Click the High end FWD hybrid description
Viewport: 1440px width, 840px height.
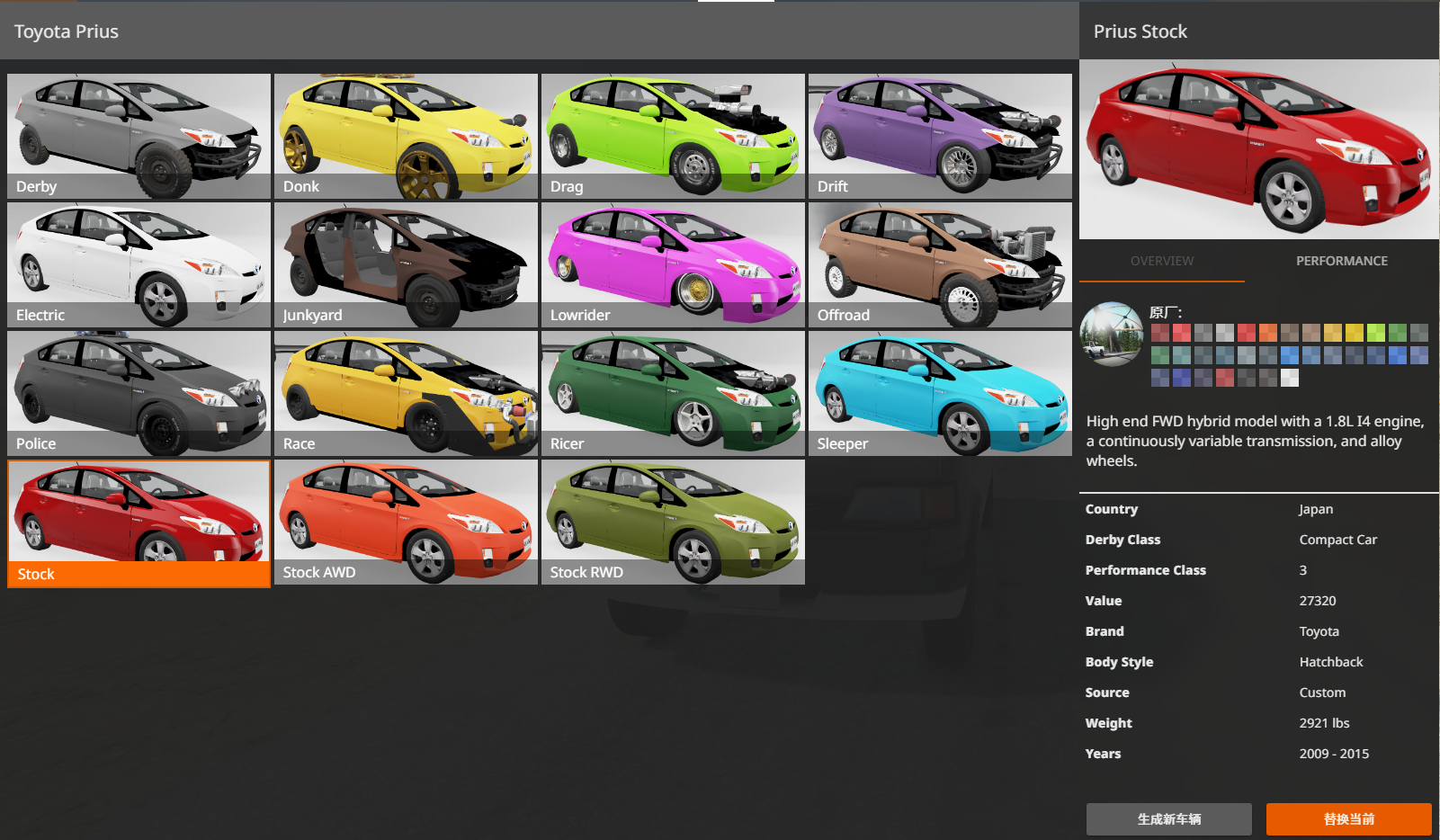coord(1256,441)
